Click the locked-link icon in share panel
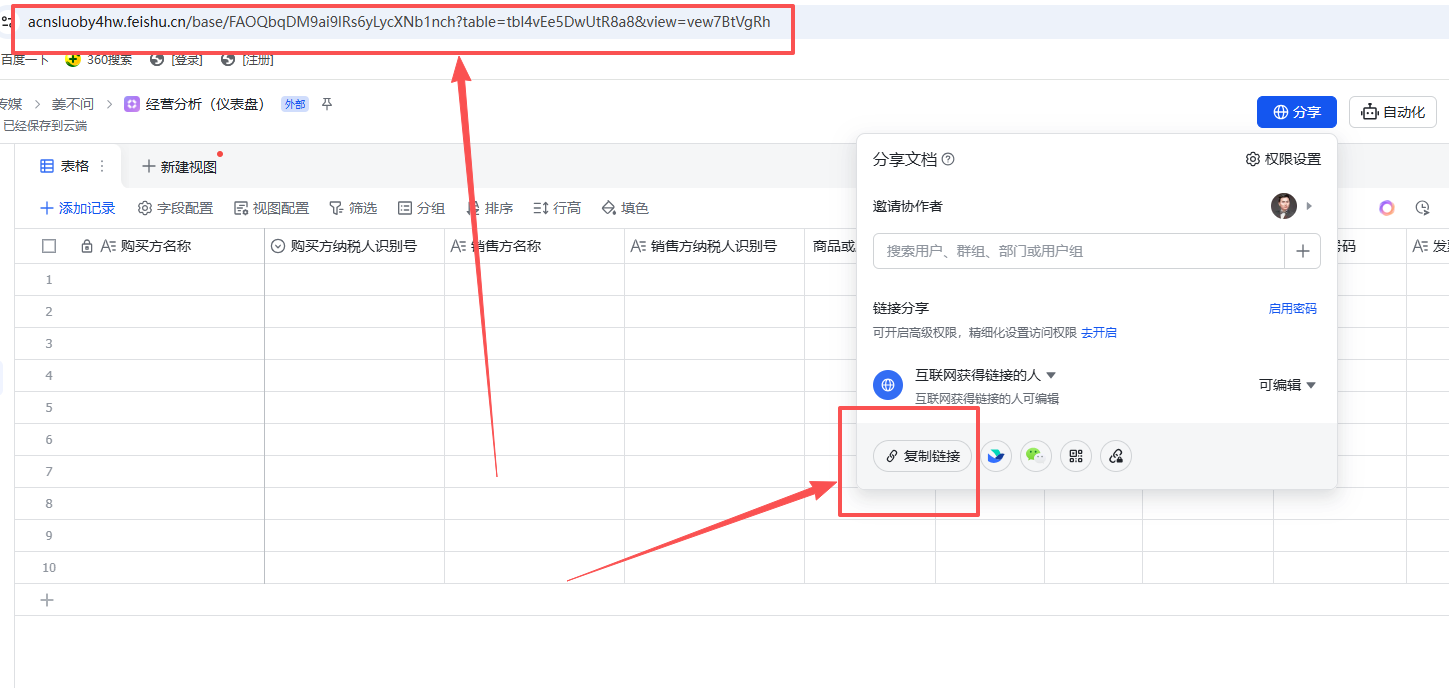This screenshot has height=688, width=1449. coord(1116,456)
